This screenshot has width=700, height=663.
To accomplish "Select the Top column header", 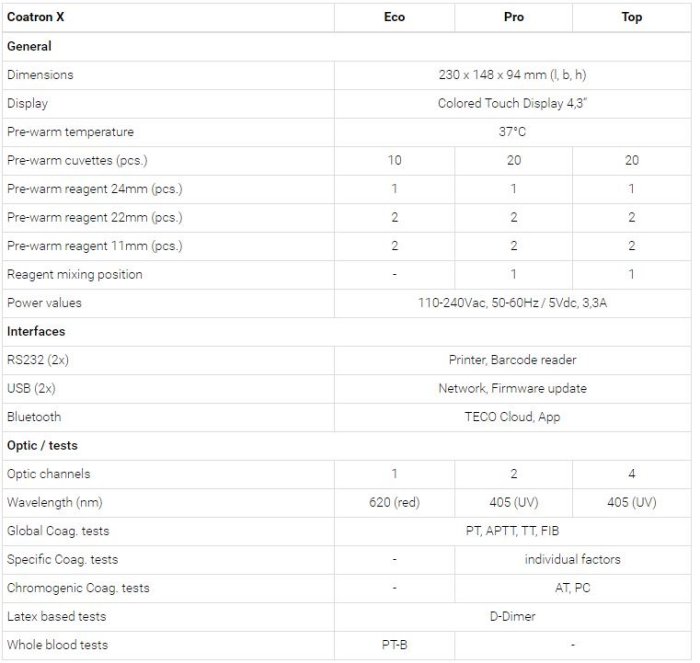I will click(x=631, y=17).
